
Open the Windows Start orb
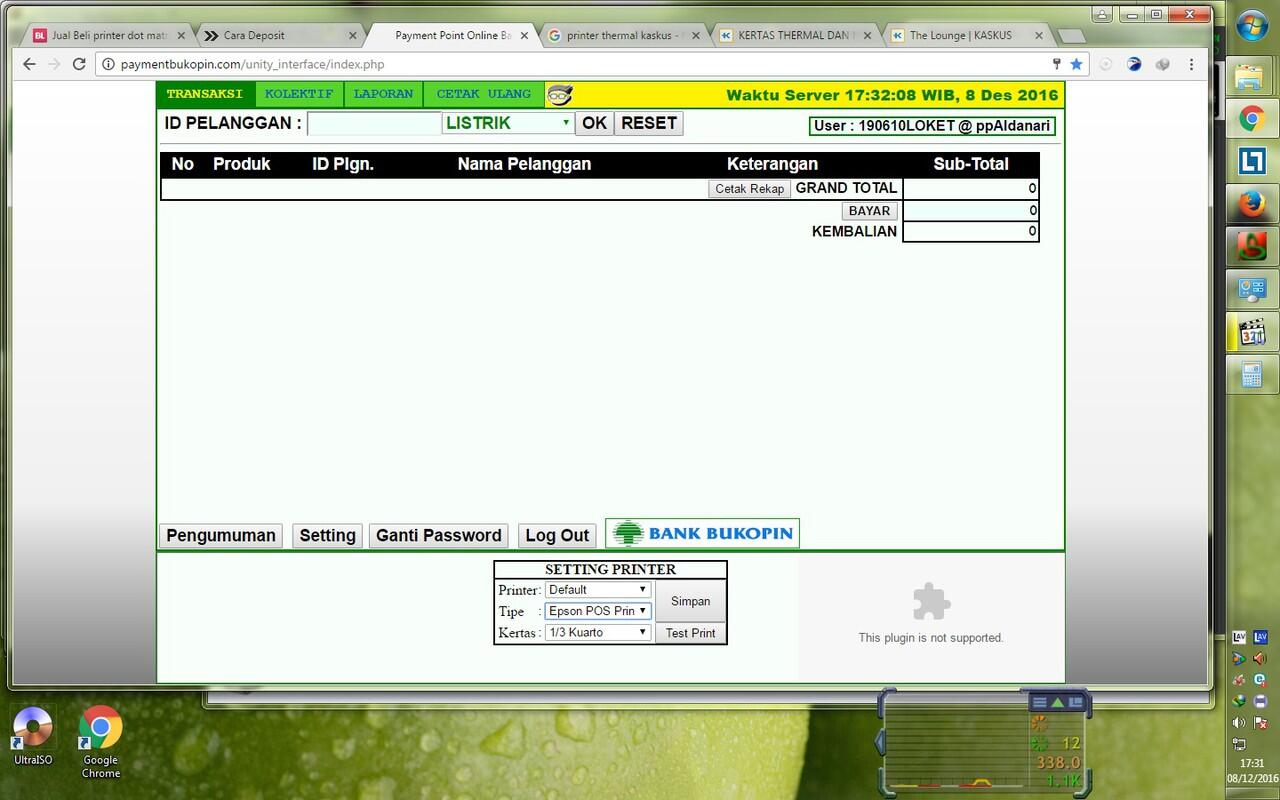[1252, 25]
